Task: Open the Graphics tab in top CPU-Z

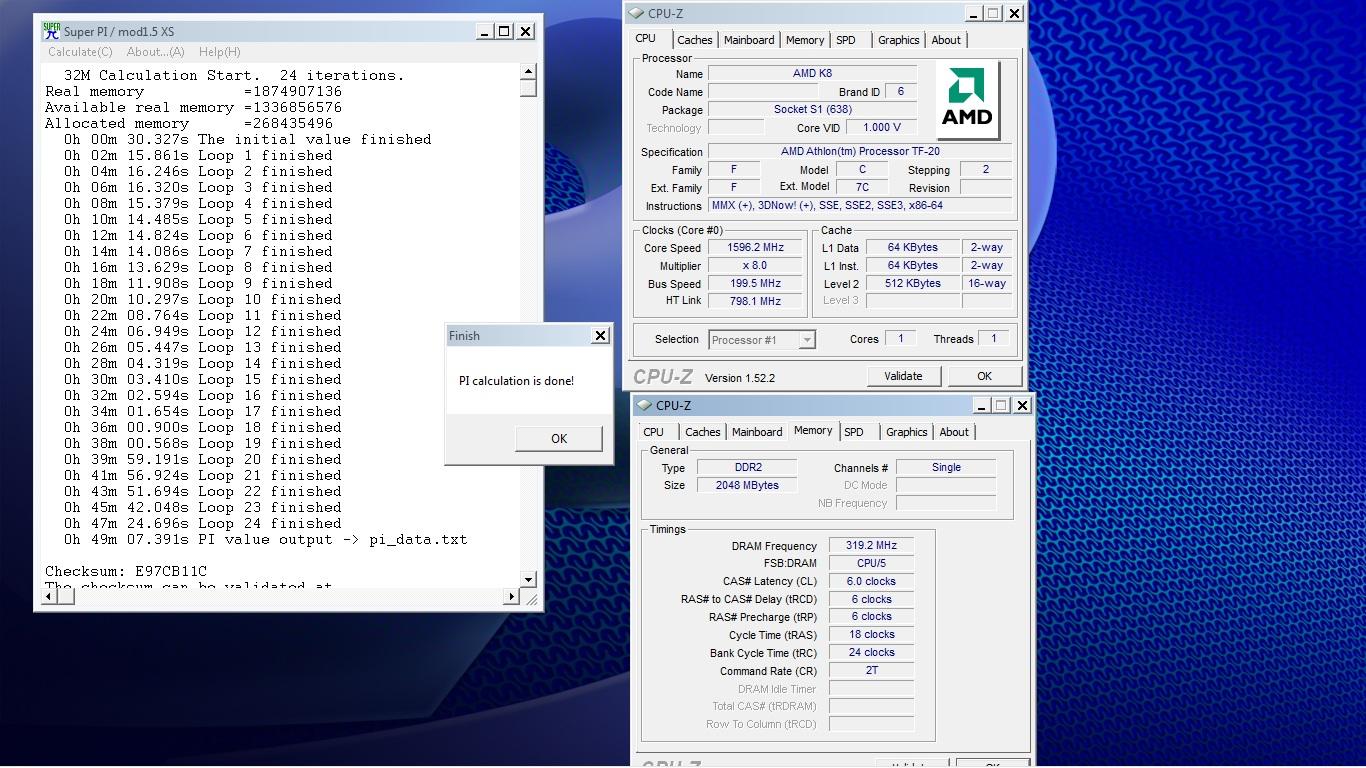Action: [898, 40]
